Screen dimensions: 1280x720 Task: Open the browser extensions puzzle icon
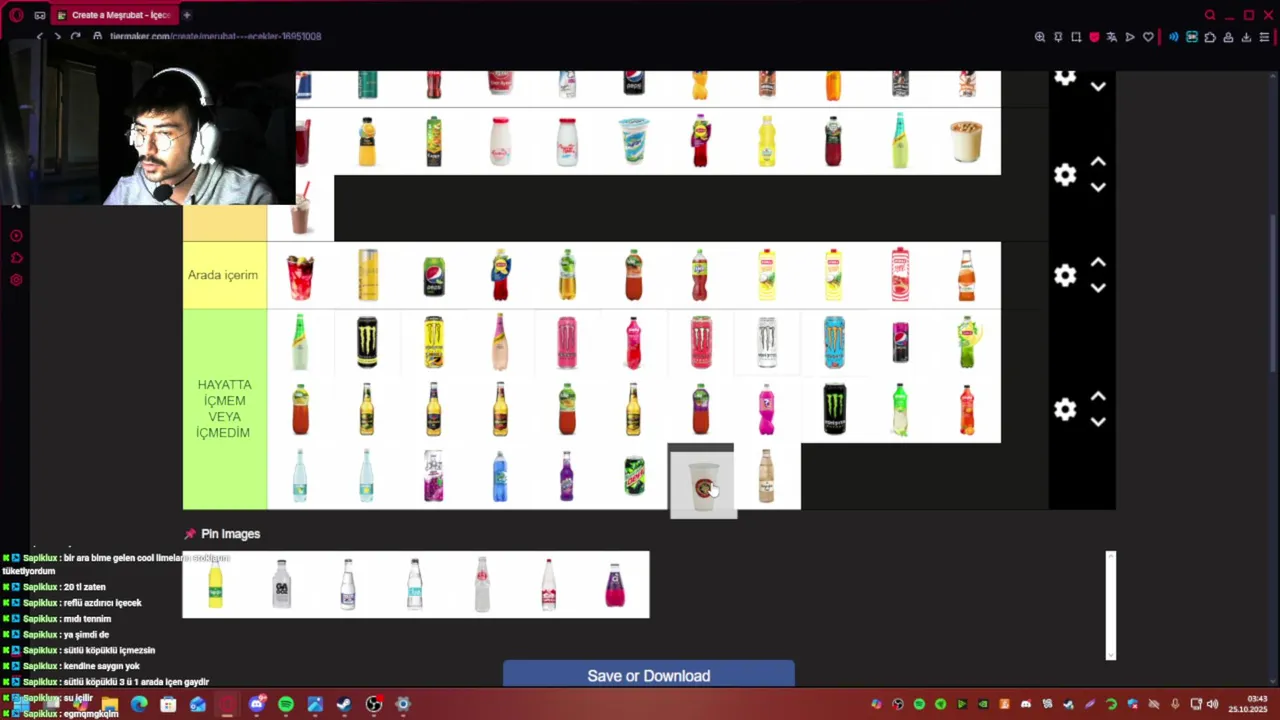1210,37
